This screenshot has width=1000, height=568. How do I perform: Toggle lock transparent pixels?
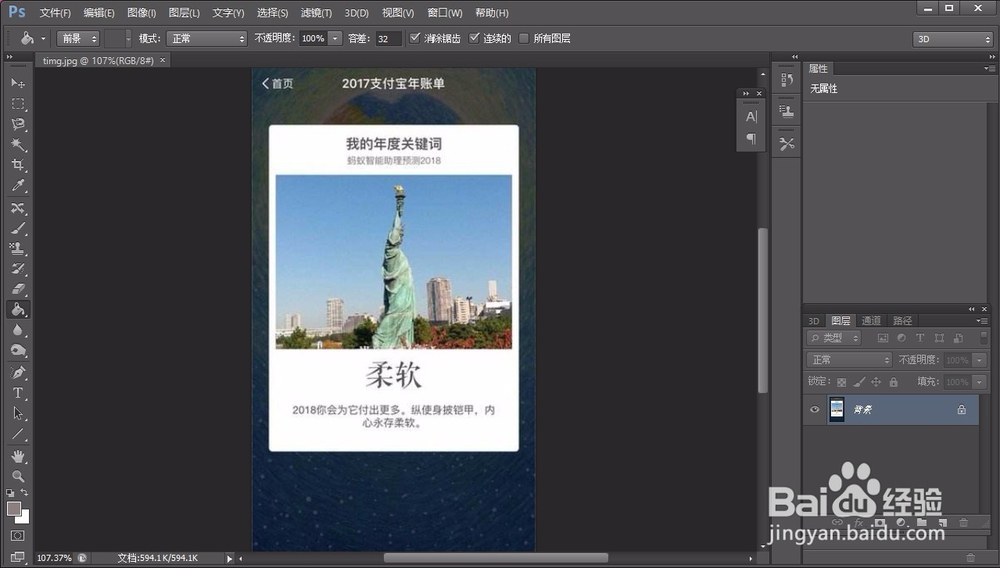[x=841, y=382]
